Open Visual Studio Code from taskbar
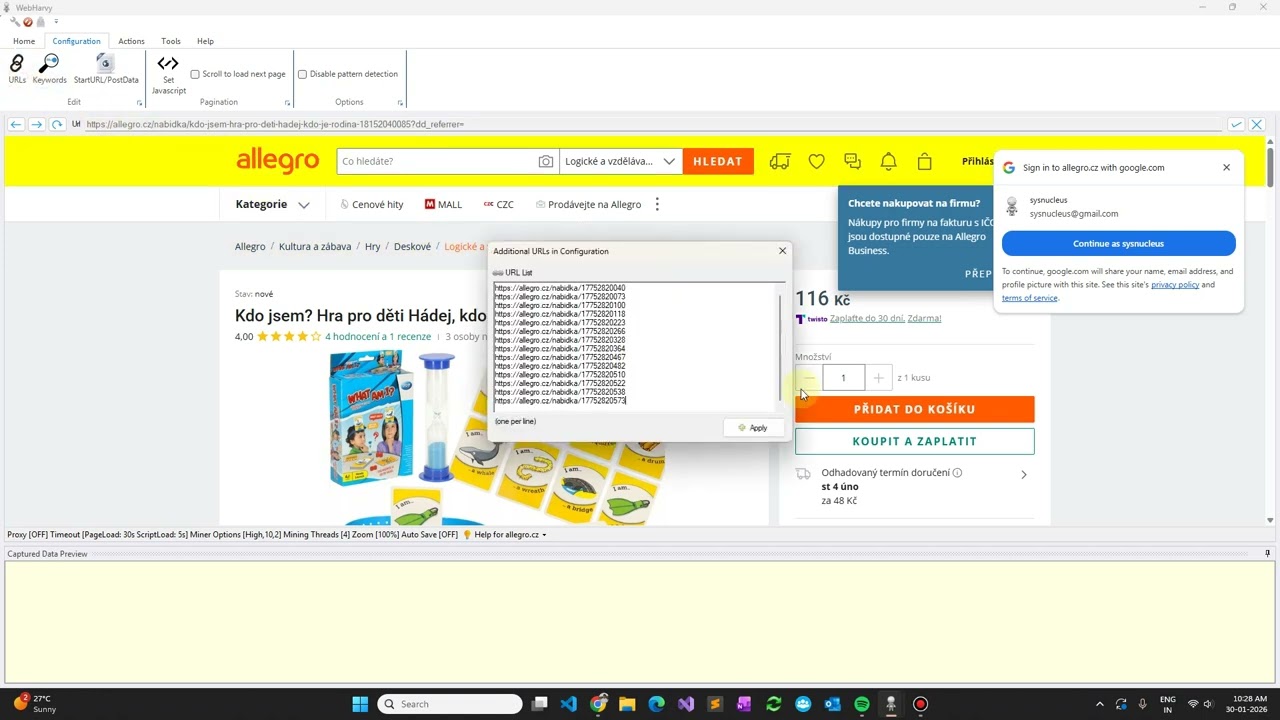This screenshot has width=1280, height=720. pyautogui.click(x=569, y=704)
